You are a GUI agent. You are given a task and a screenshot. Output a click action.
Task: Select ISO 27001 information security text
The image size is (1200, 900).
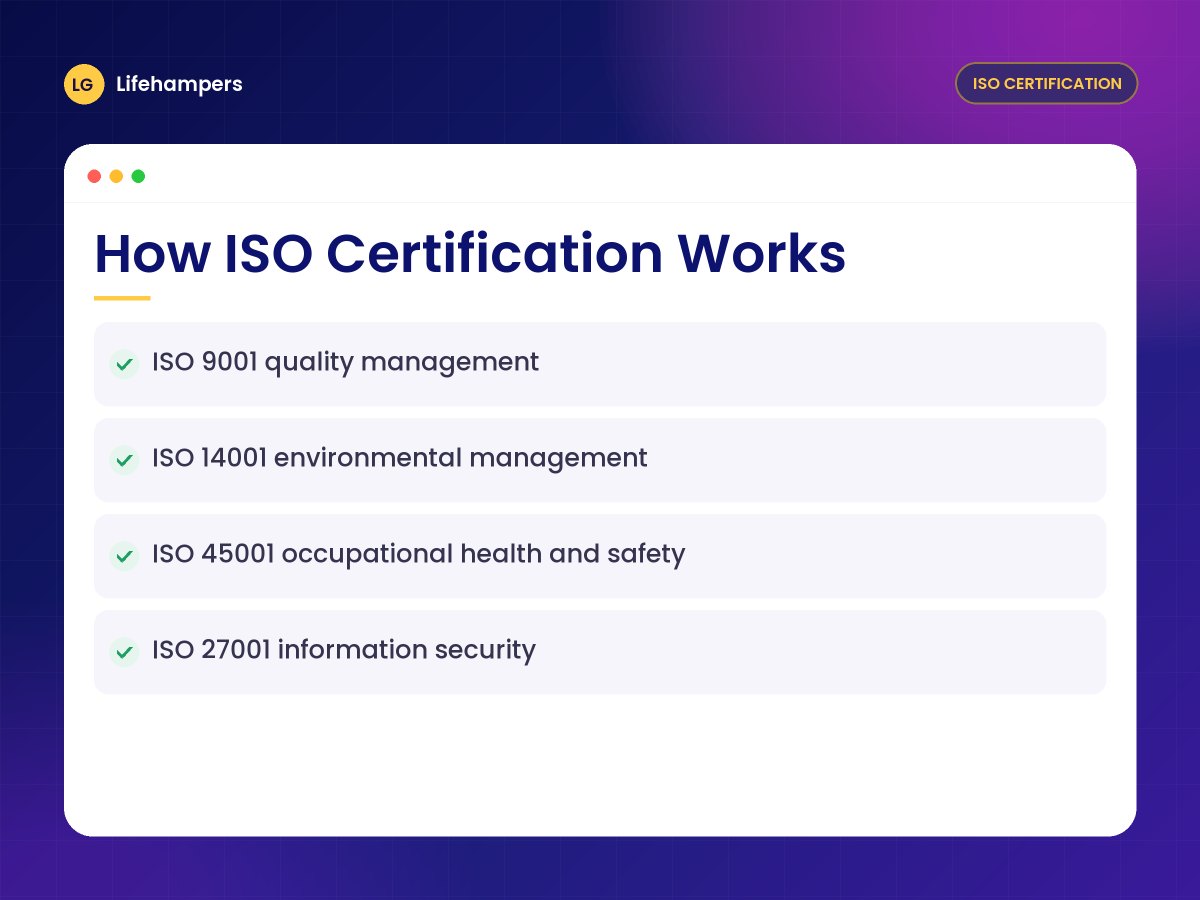coord(344,650)
